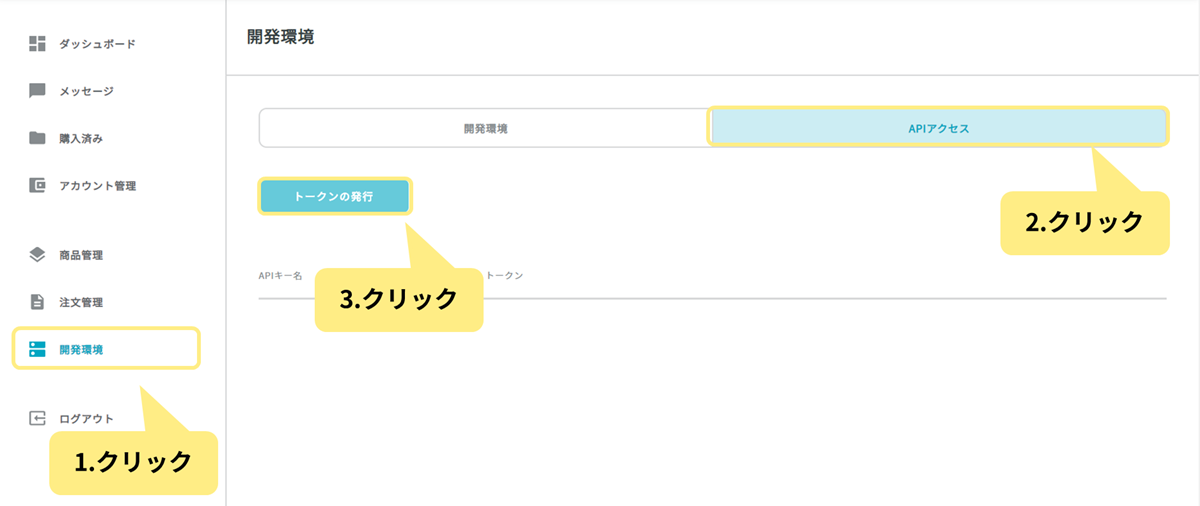Click the アカウント管理 wallet icon
Image resolution: width=1200 pixels, height=506 pixels.
[38, 185]
